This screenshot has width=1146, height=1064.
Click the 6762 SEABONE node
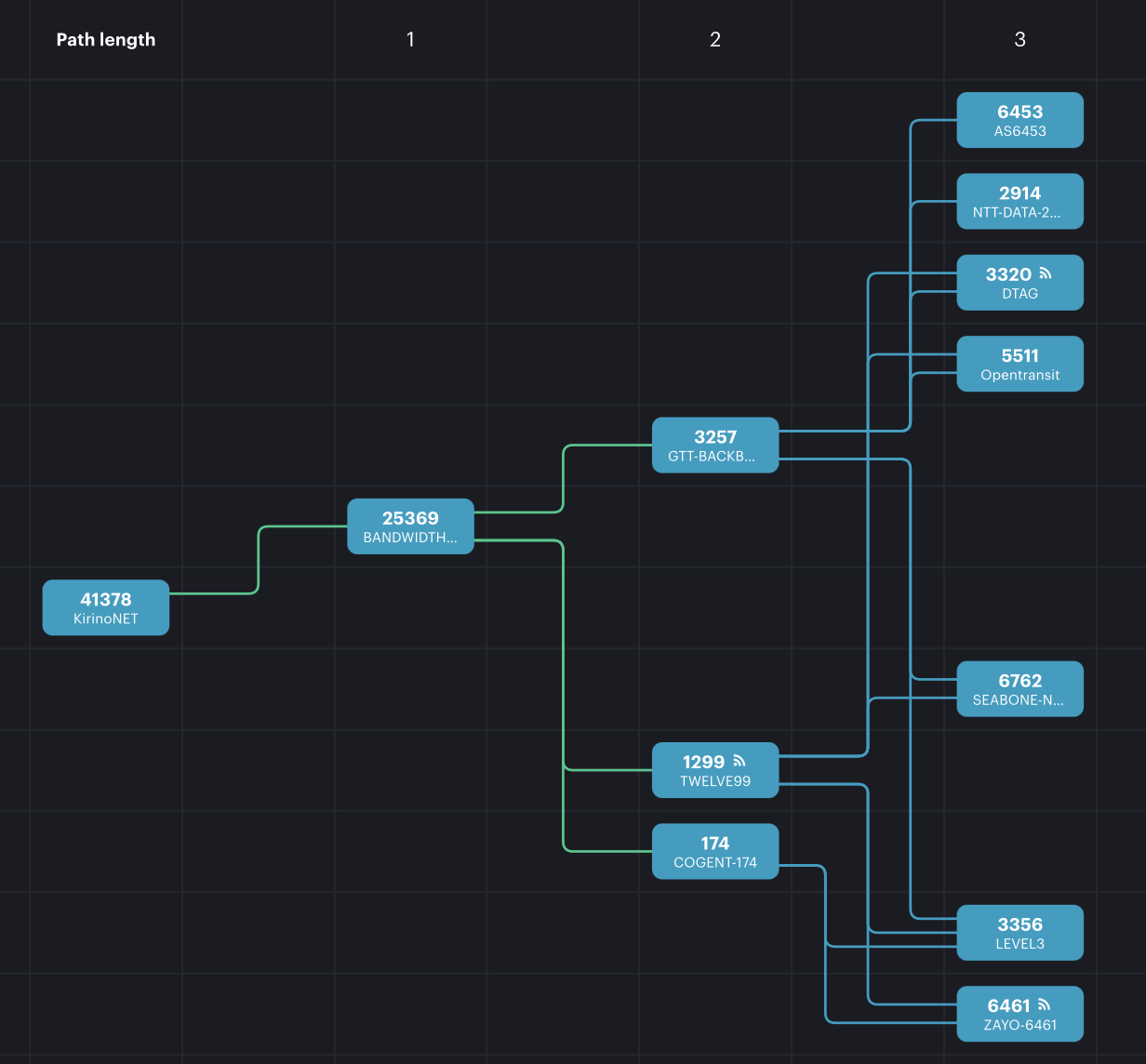tap(1019, 689)
